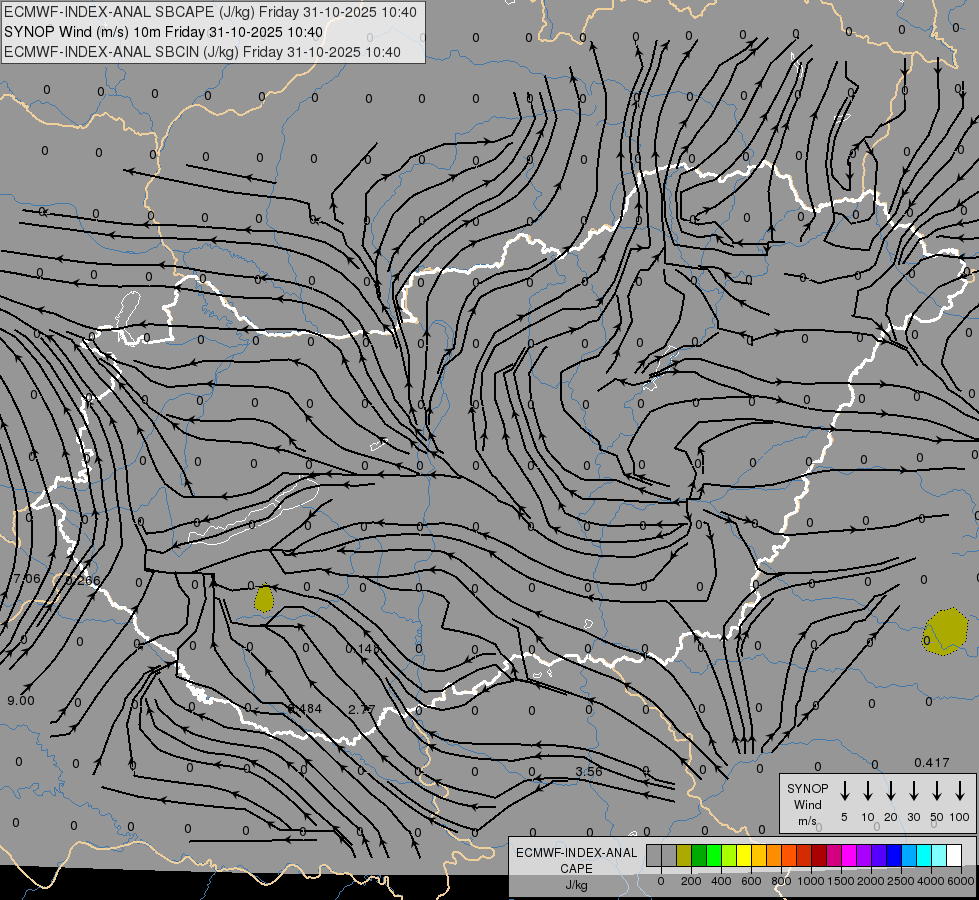The height and width of the screenshot is (900, 979).
Task: Click the 6000 tick on CAPE scale
Action: point(961,881)
